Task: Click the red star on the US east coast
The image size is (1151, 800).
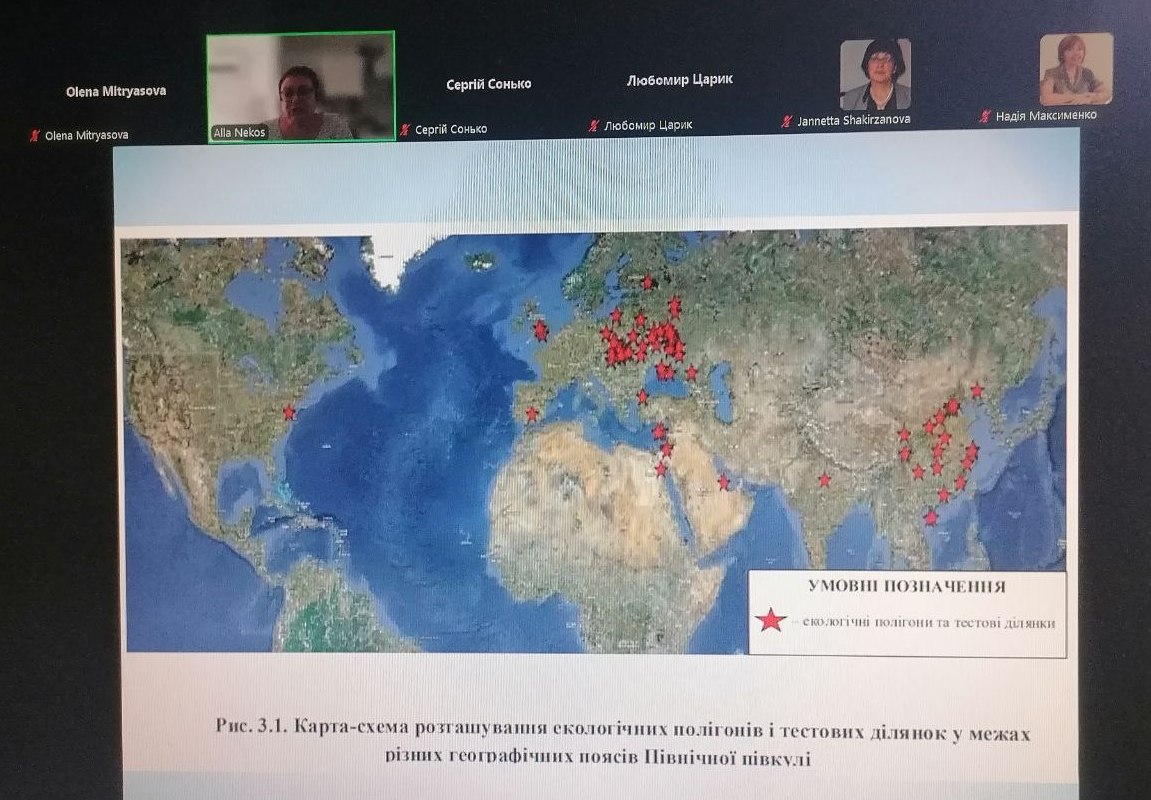Action: click(289, 412)
